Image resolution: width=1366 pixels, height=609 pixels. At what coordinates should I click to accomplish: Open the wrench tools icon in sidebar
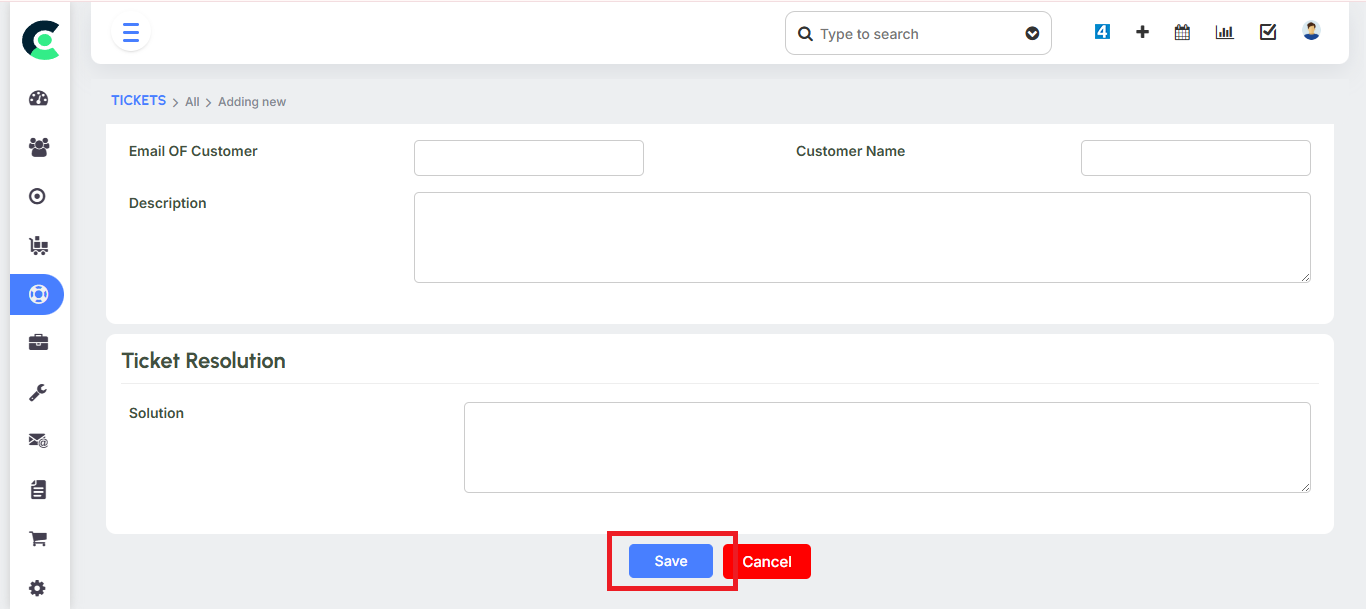[x=38, y=392]
